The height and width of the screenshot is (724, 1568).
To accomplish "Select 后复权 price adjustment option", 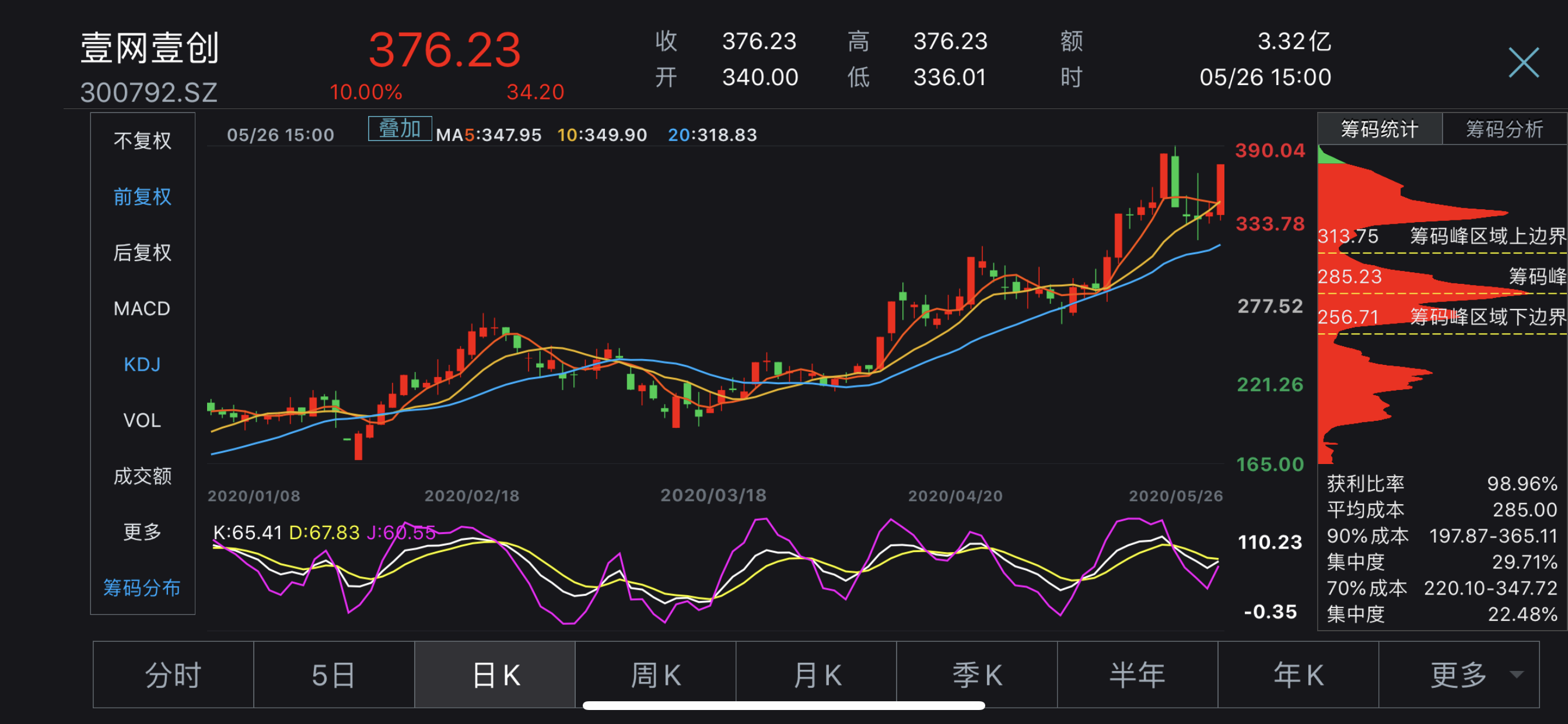I will tap(142, 252).
